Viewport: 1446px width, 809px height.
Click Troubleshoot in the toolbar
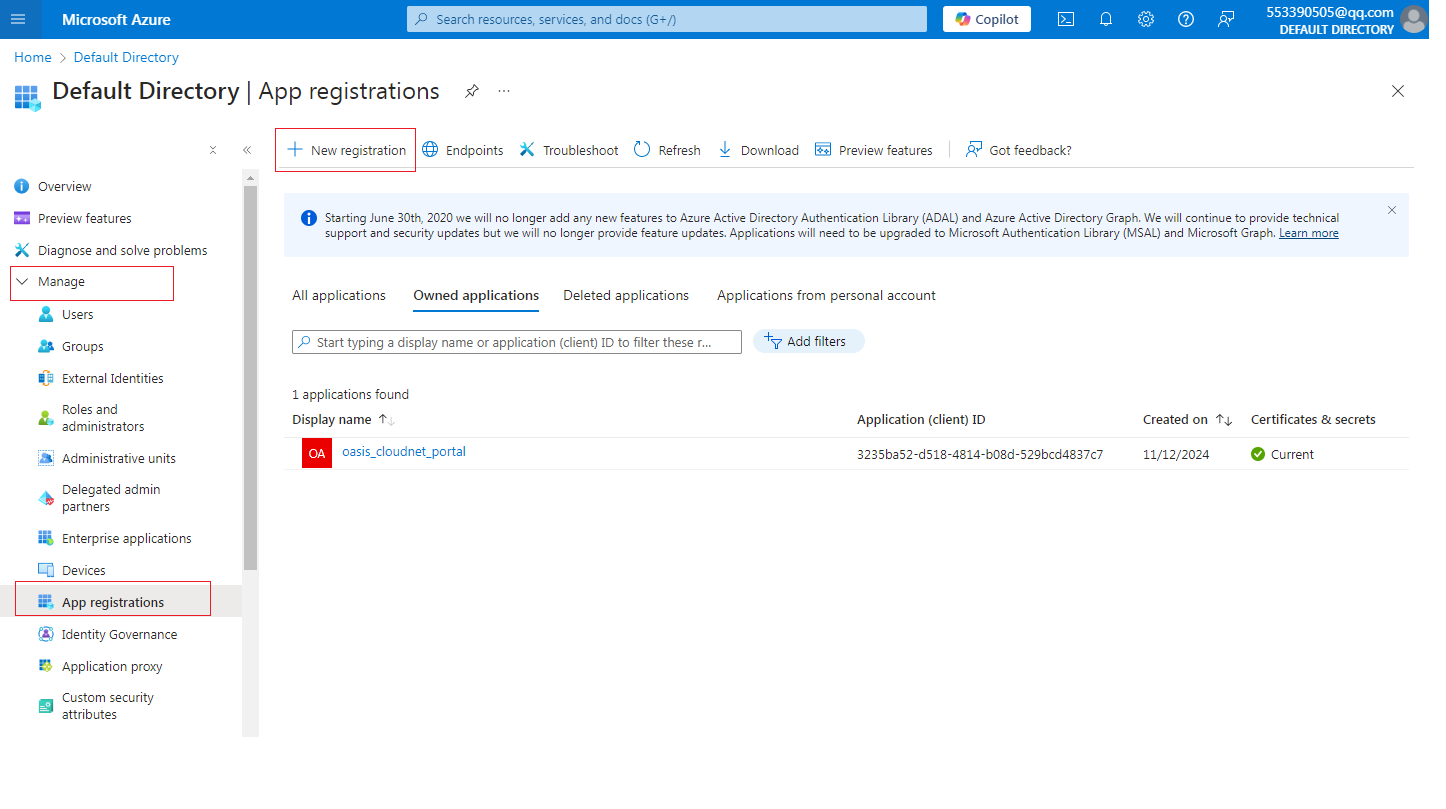pos(569,150)
